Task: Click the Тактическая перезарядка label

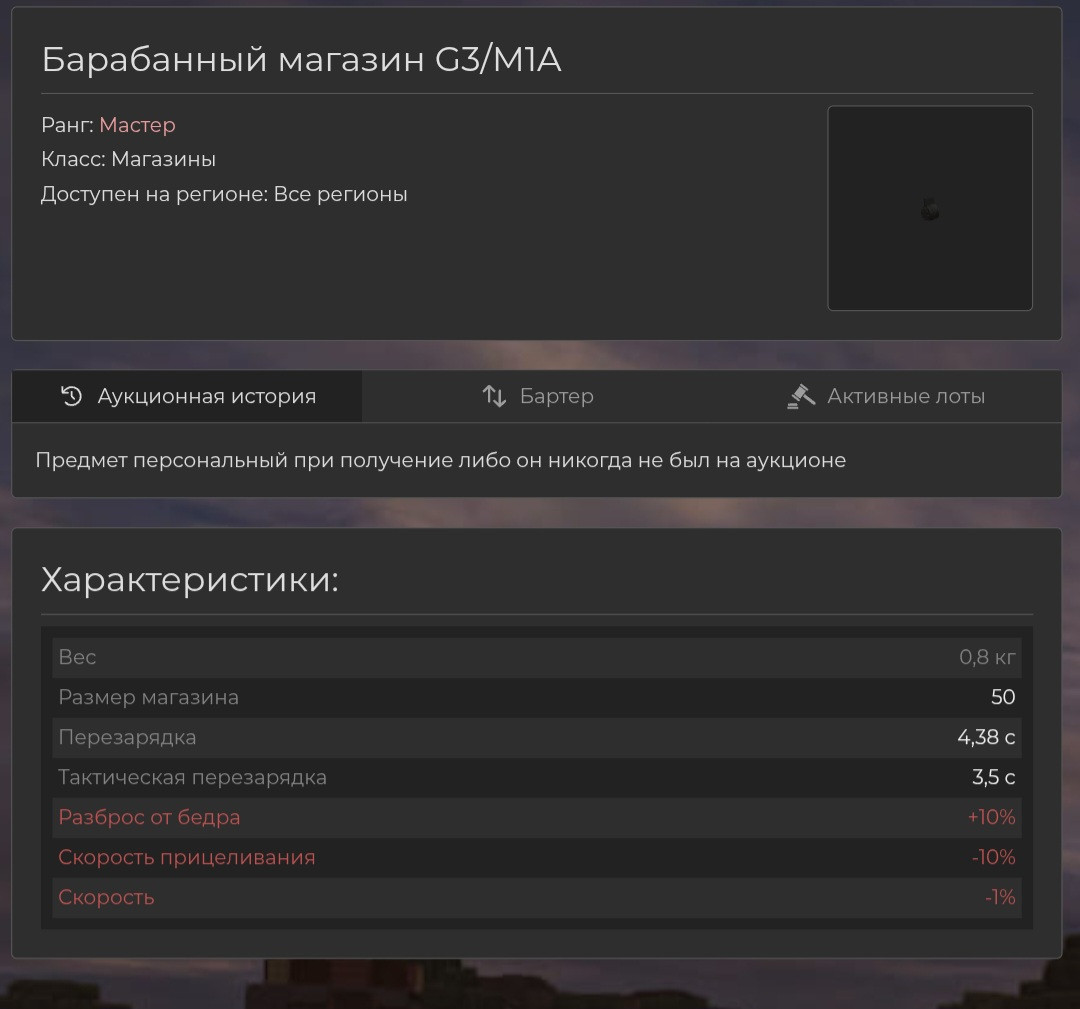Action: [x=192, y=777]
